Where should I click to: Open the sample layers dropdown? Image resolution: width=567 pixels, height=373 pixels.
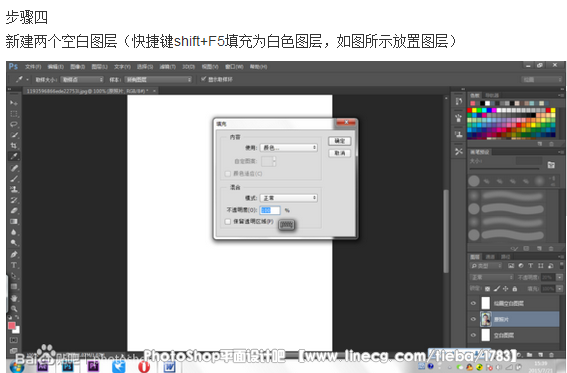[158, 80]
